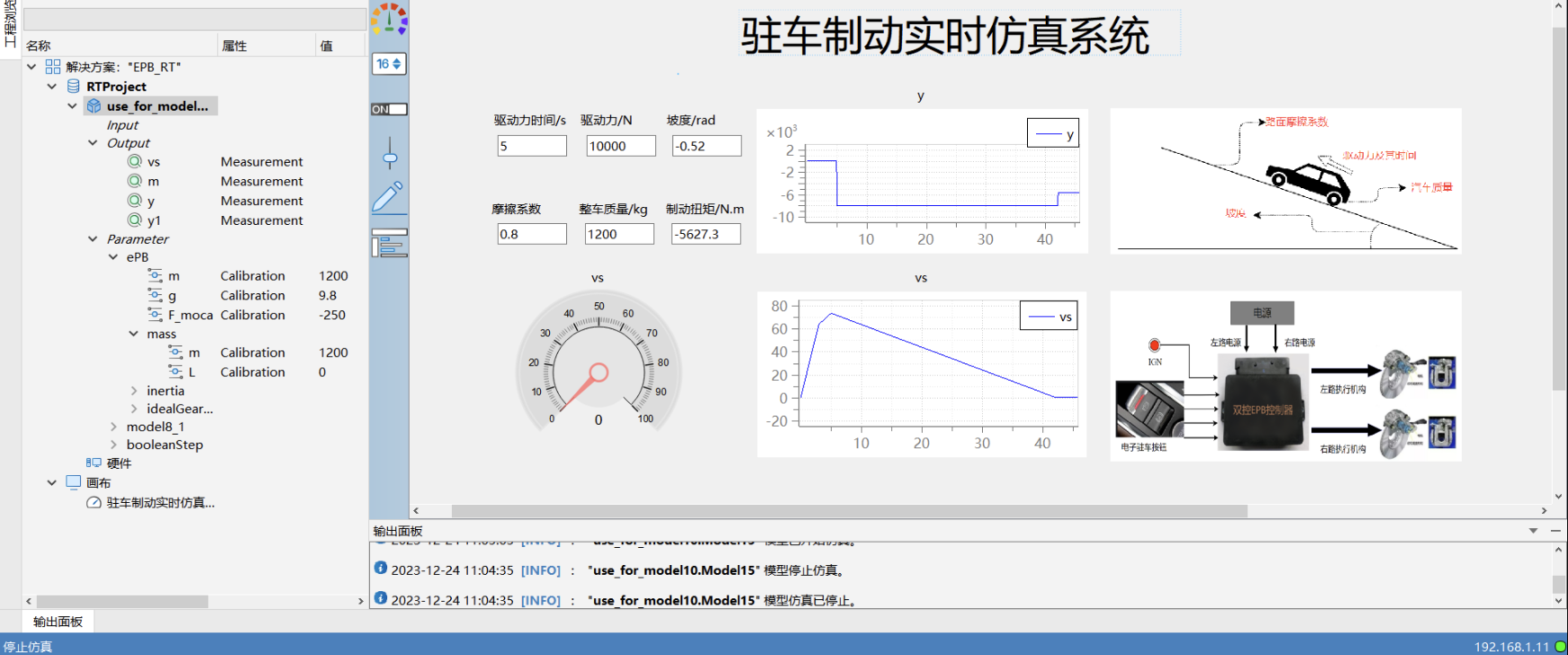Expand the inertia node
This screenshot has width=1568, height=655.
click(134, 390)
